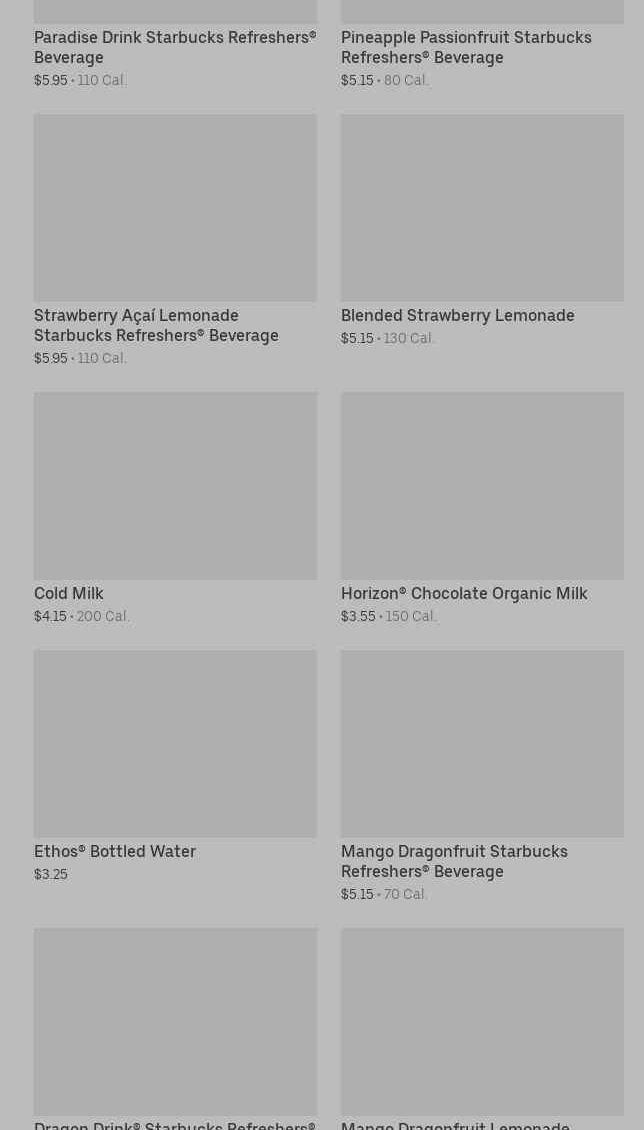Open Blended Strawberry Lemonade item title
The image size is (644, 1130).
coord(457,315)
